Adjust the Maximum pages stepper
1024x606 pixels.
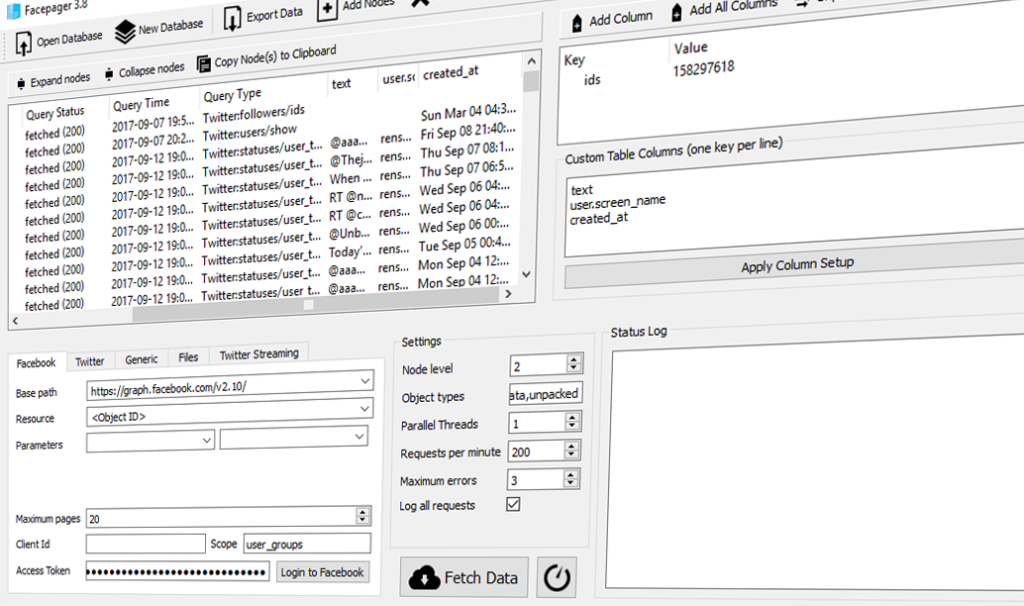(363, 516)
